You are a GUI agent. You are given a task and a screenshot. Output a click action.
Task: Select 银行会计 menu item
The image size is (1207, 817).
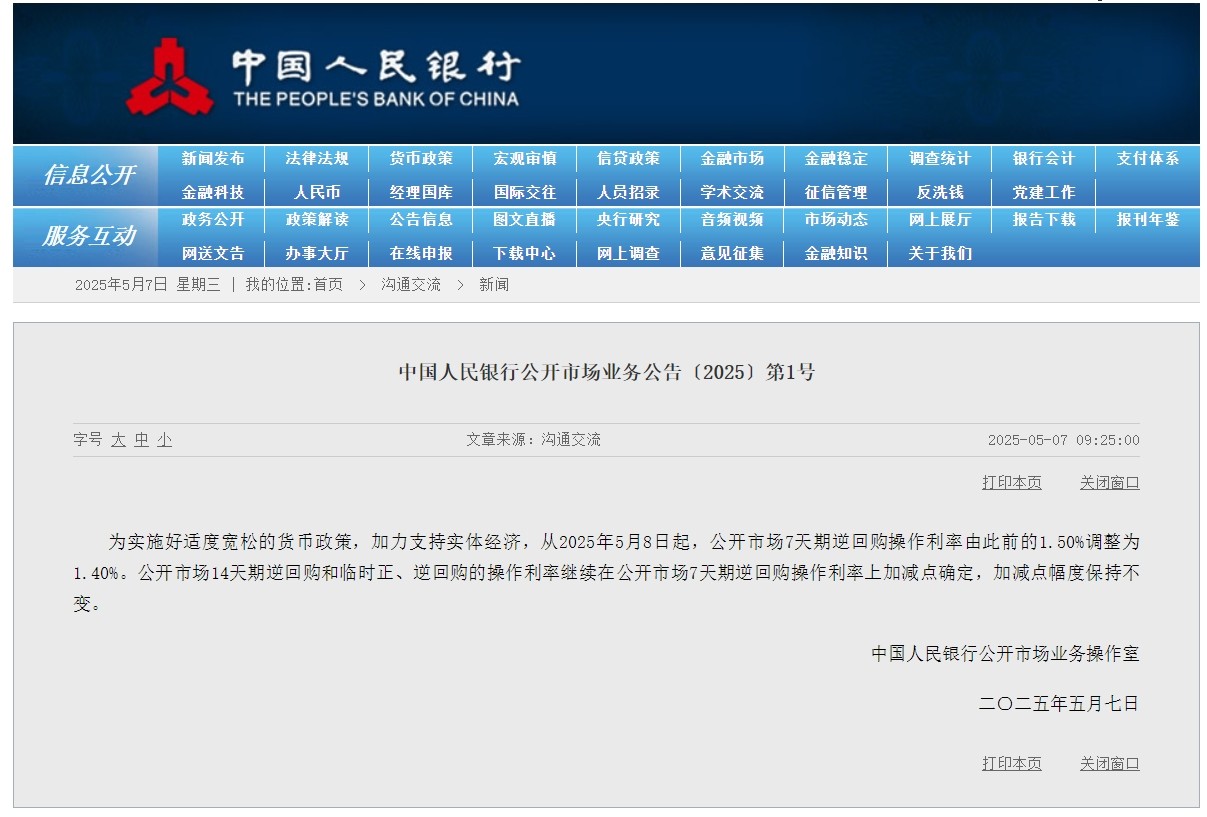point(1044,159)
